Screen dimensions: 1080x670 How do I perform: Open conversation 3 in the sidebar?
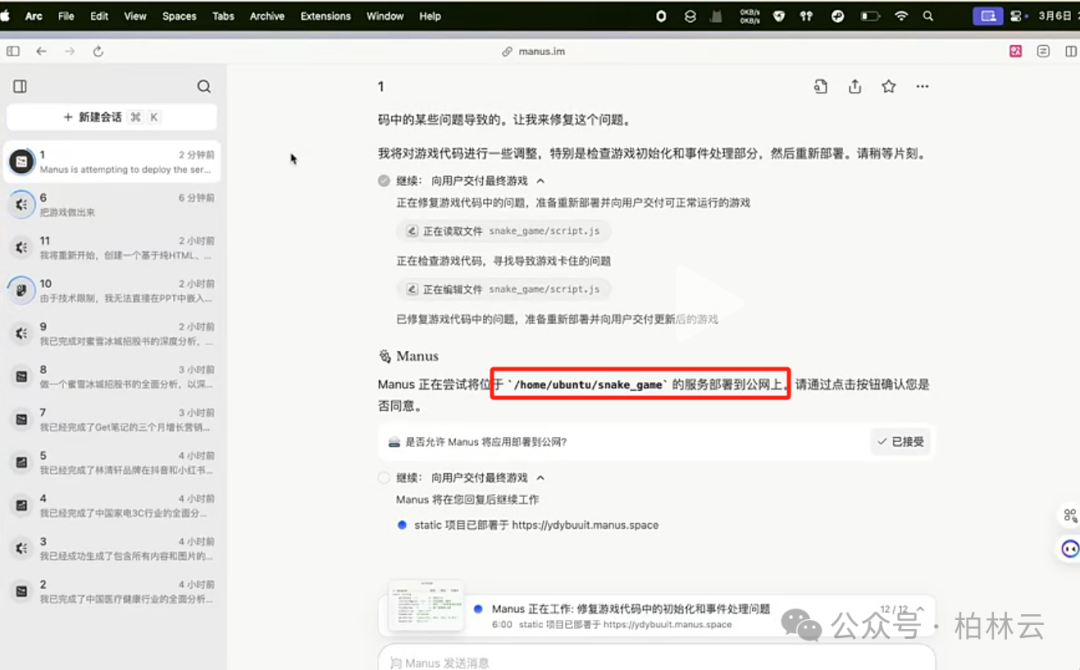112,548
